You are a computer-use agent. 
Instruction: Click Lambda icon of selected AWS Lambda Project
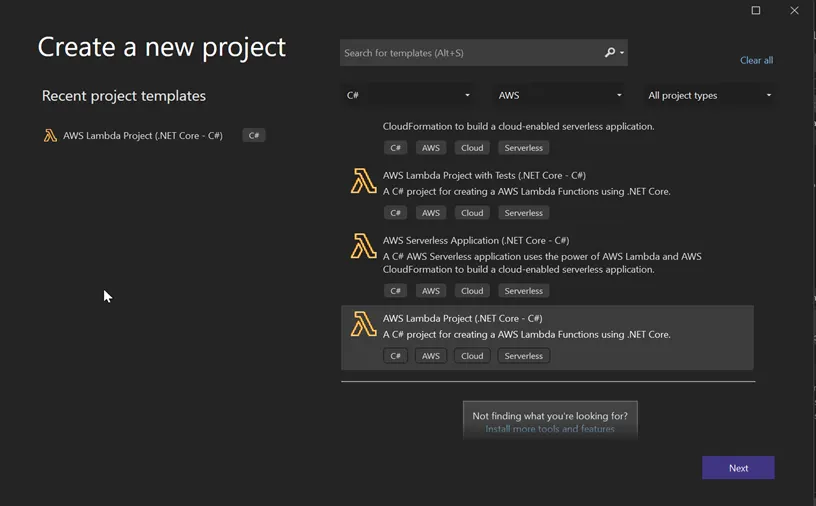(363, 324)
